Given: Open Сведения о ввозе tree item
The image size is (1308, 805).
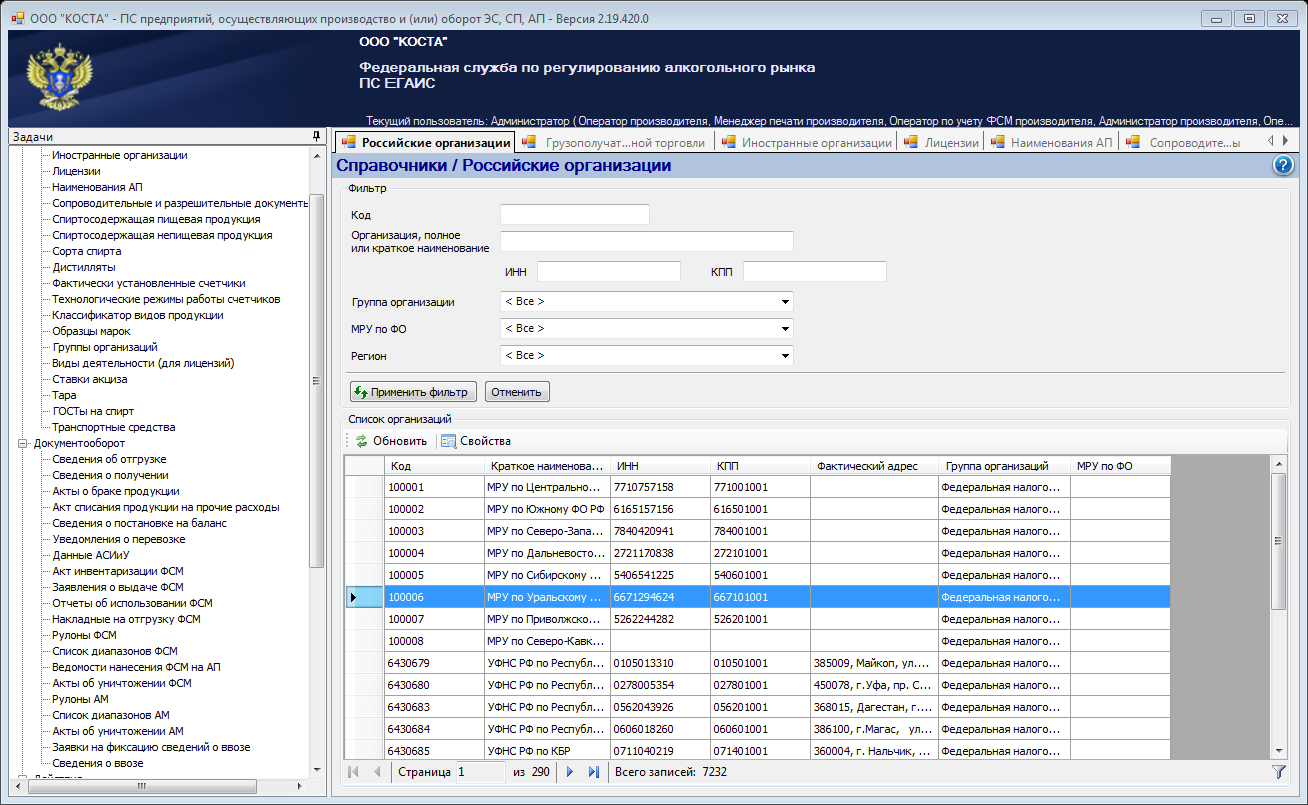Looking at the screenshot, I should click(x=98, y=763).
